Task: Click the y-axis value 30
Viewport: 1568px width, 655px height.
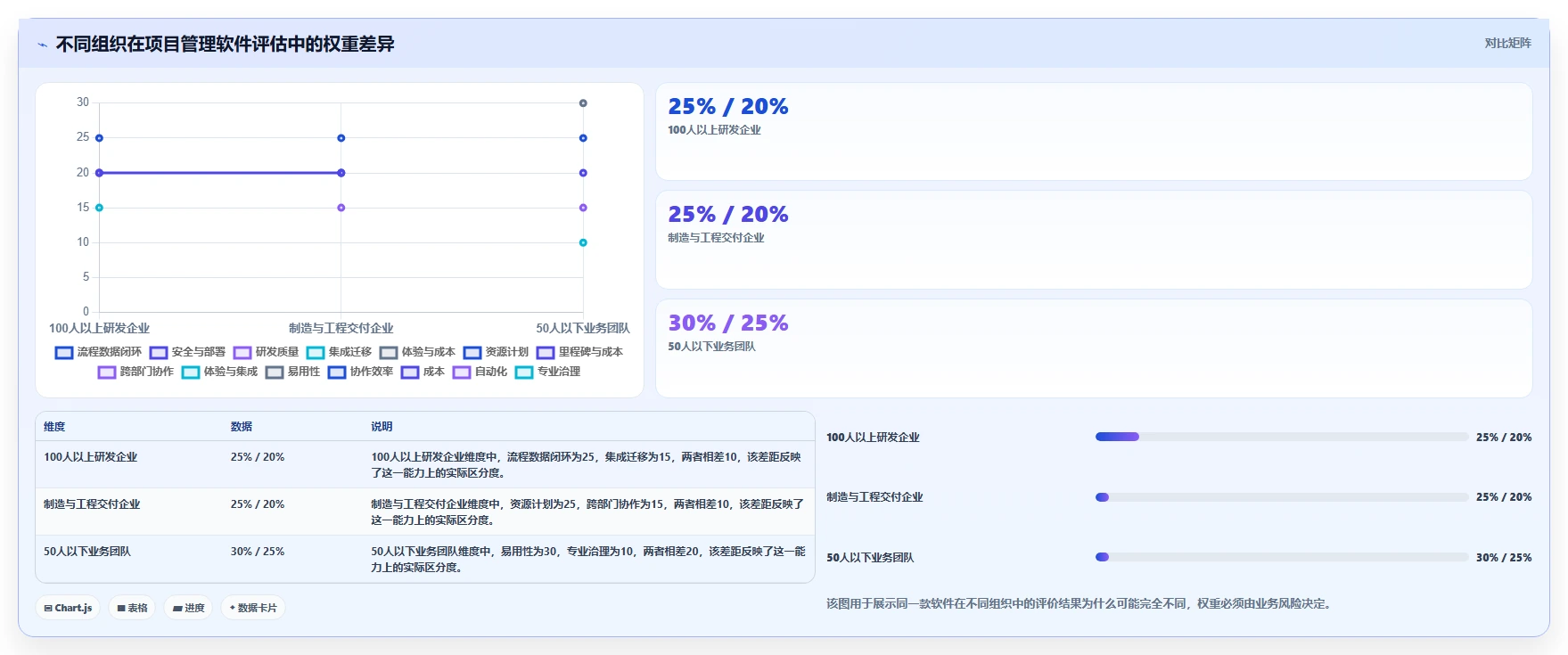Action: (x=83, y=102)
